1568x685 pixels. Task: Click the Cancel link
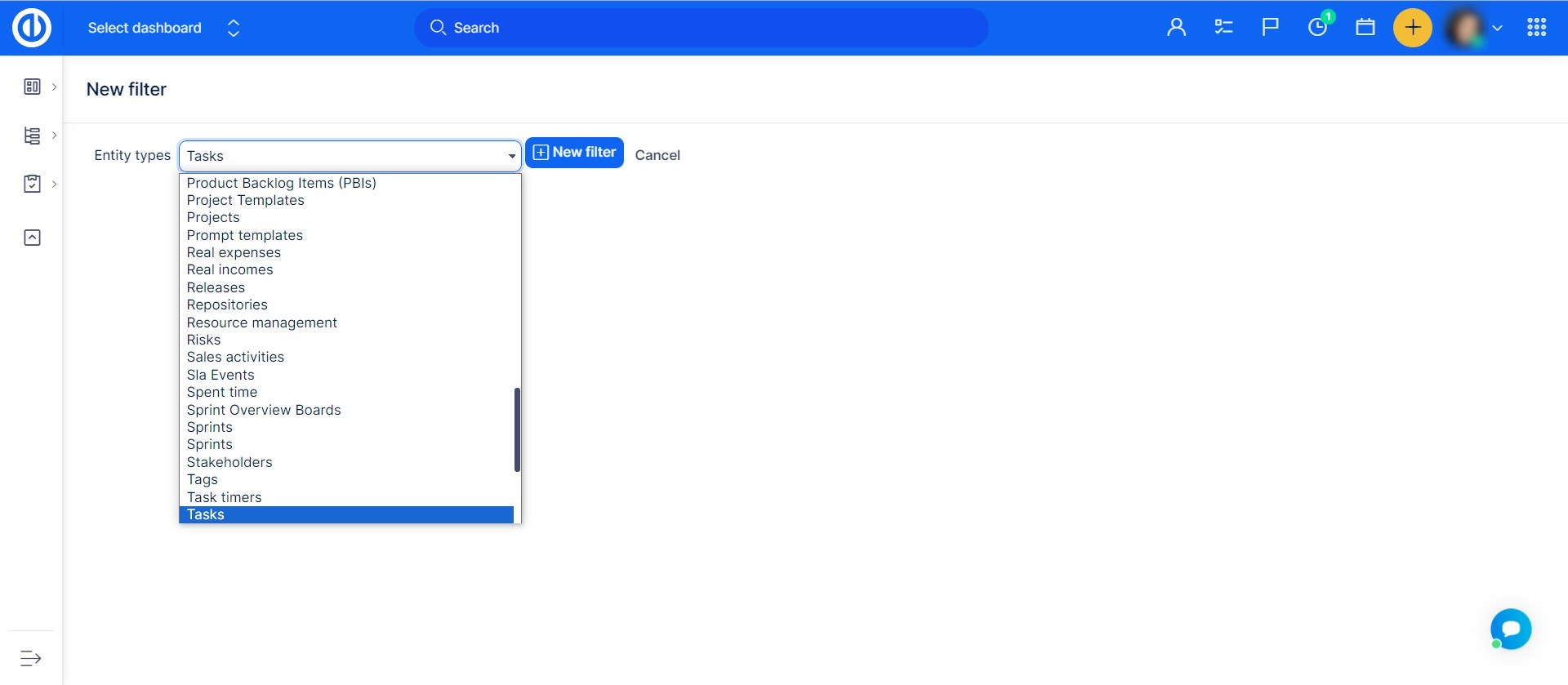(x=657, y=155)
